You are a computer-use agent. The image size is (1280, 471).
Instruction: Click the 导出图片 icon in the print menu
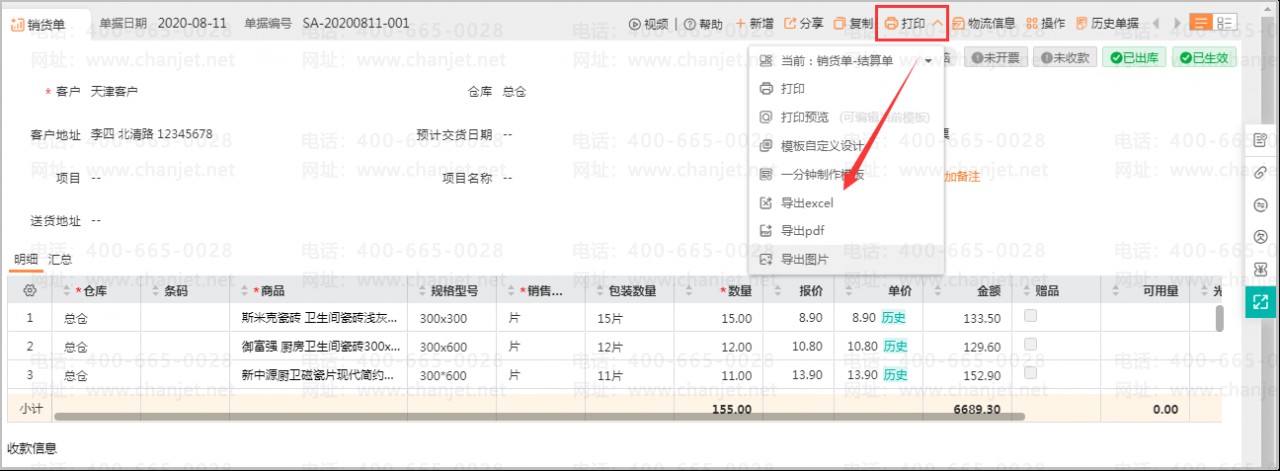pyautogui.click(x=766, y=259)
